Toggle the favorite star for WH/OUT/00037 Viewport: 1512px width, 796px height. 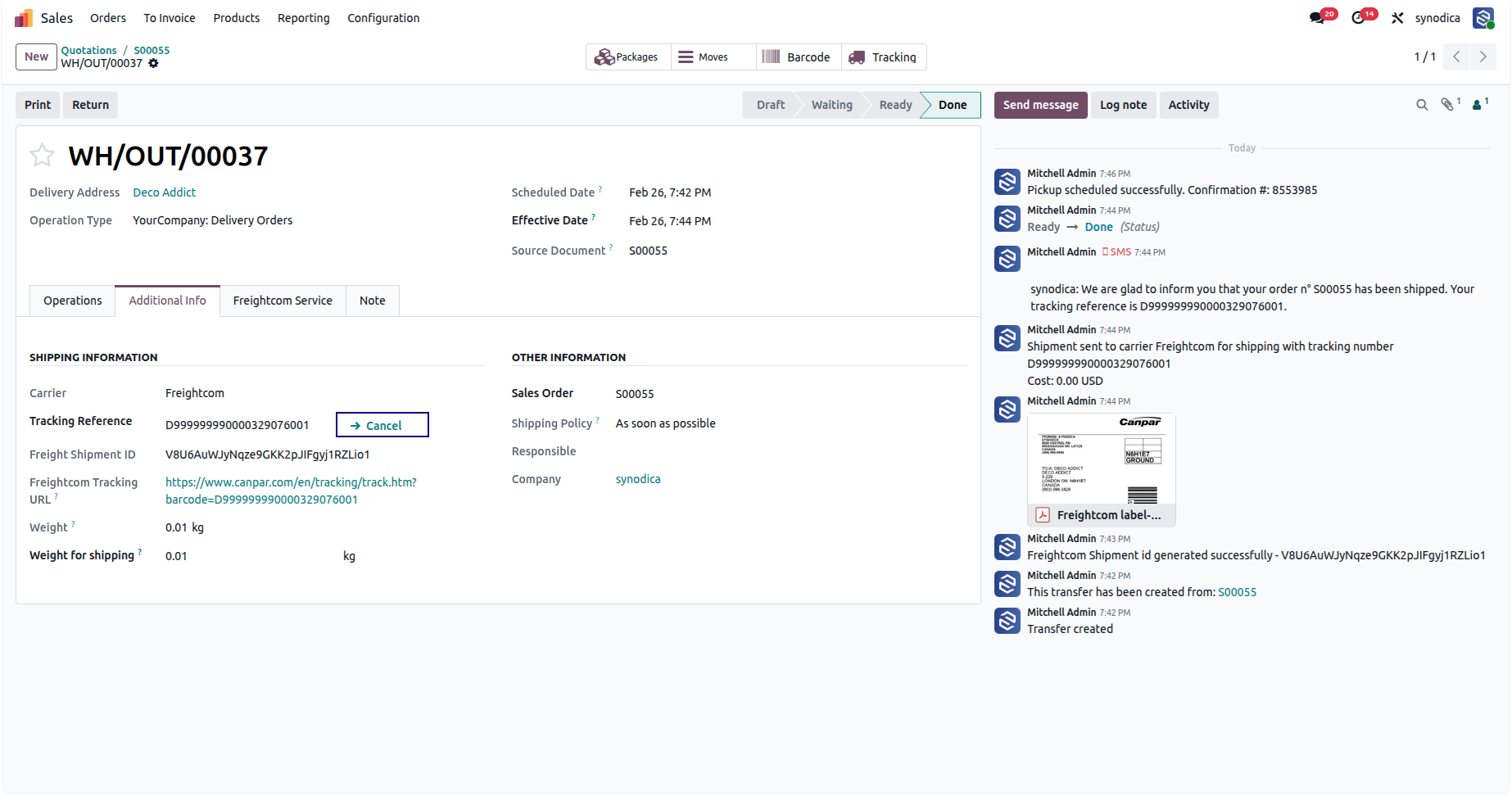(x=42, y=155)
